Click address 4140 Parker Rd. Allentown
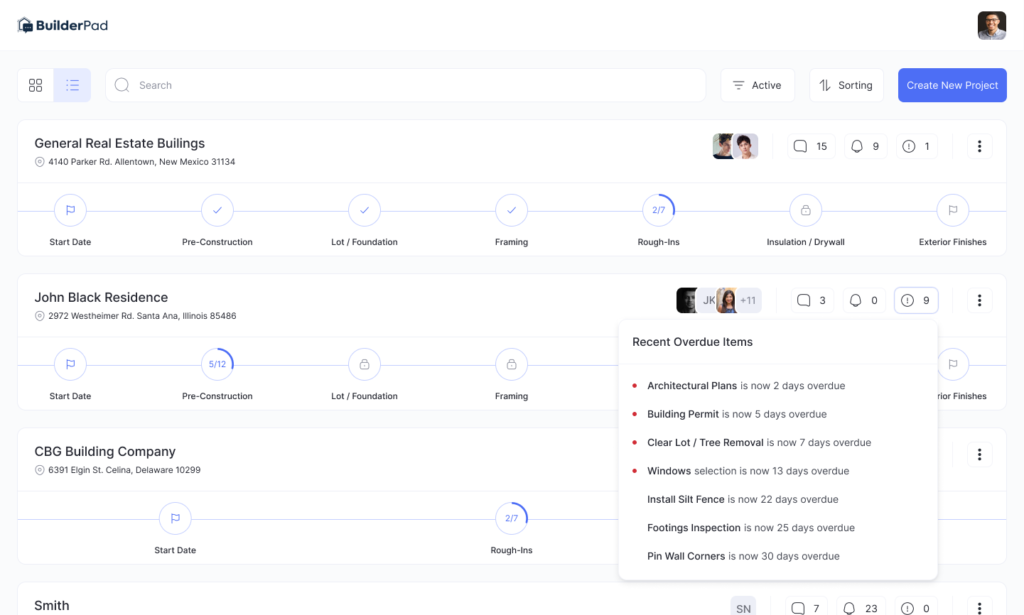 tap(141, 162)
